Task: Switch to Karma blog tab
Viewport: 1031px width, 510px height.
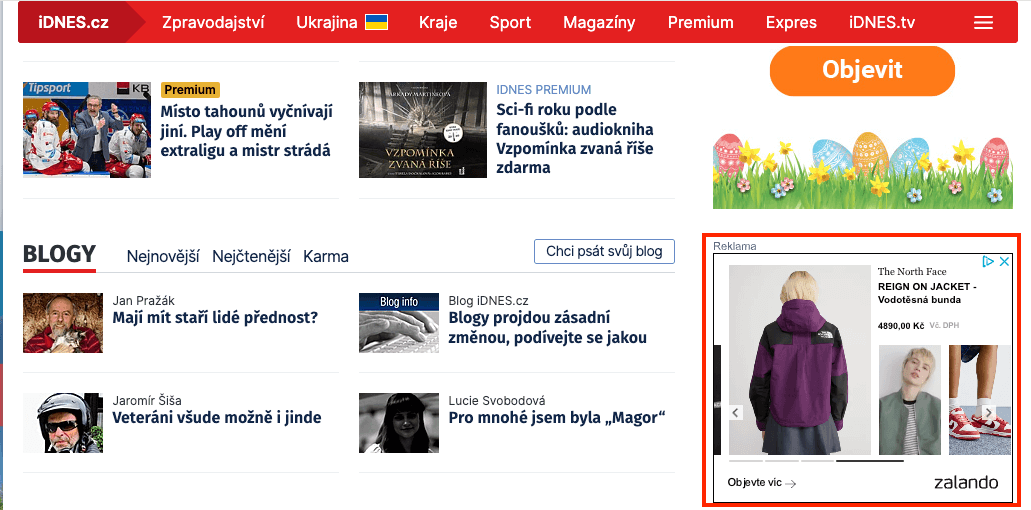Action: coord(325,256)
